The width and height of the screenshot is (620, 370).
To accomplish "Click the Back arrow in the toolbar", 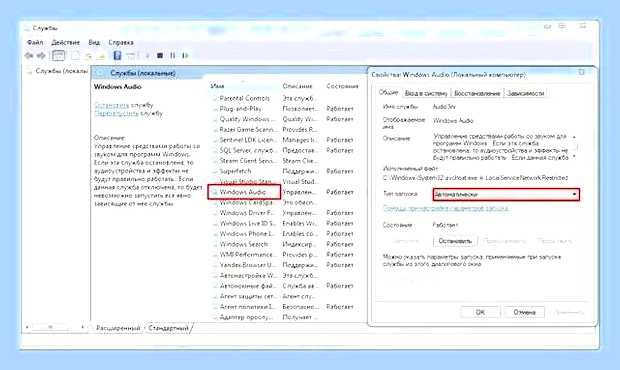I will [x=29, y=55].
